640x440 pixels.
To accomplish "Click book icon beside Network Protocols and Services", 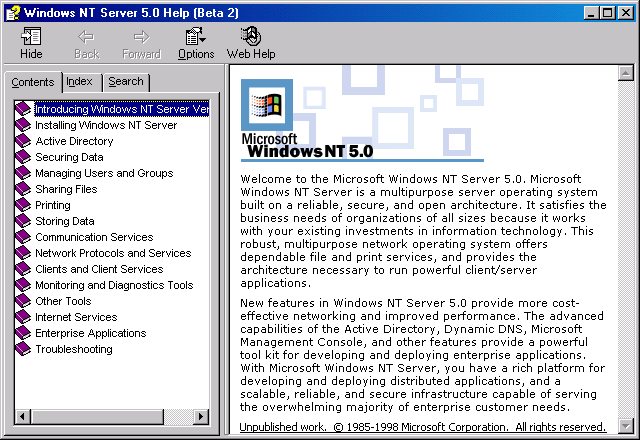I will [23, 253].
